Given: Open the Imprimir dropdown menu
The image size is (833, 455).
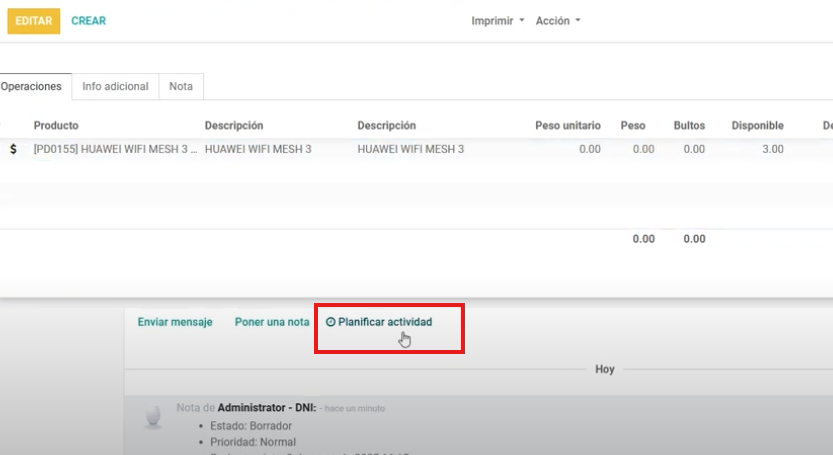Looking at the screenshot, I should point(498,21).
